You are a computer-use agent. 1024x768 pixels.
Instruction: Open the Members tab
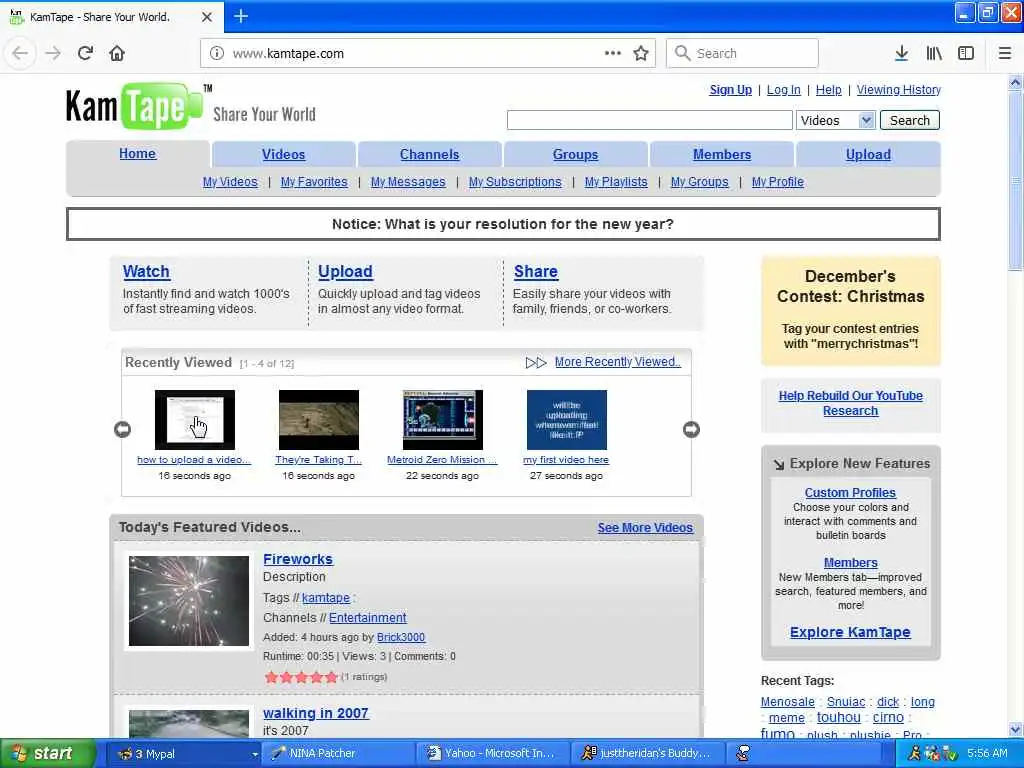click(x=722, y=154)
